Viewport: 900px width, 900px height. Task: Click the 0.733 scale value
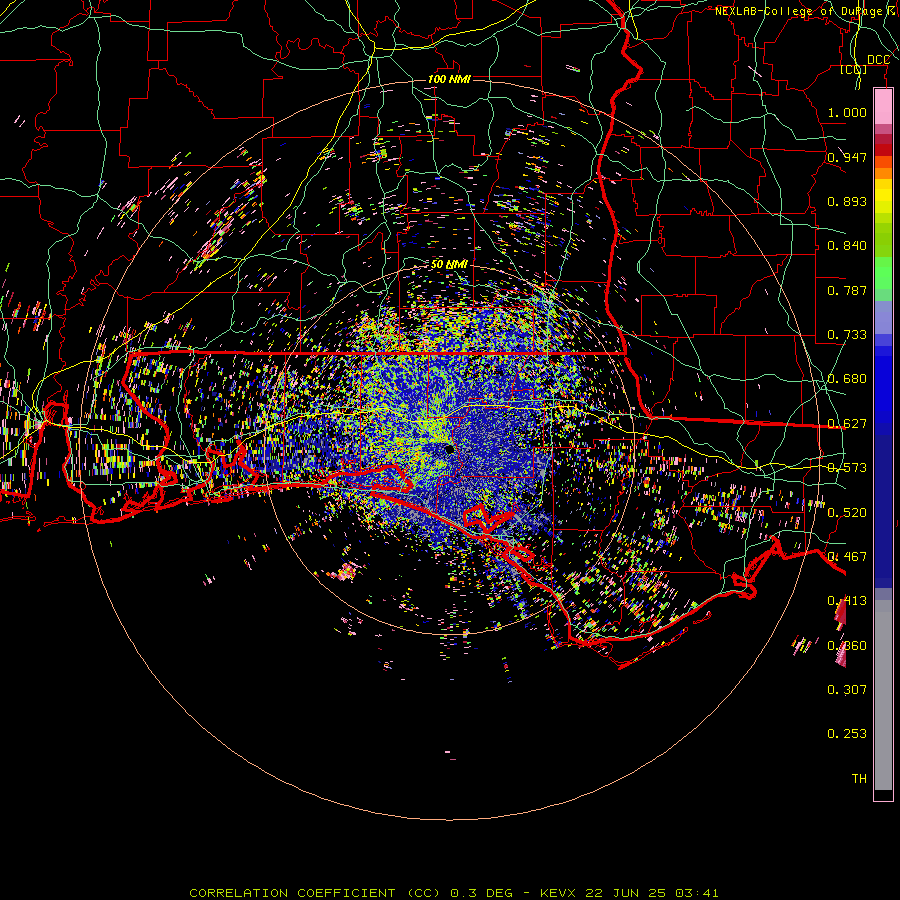[847, 335]
